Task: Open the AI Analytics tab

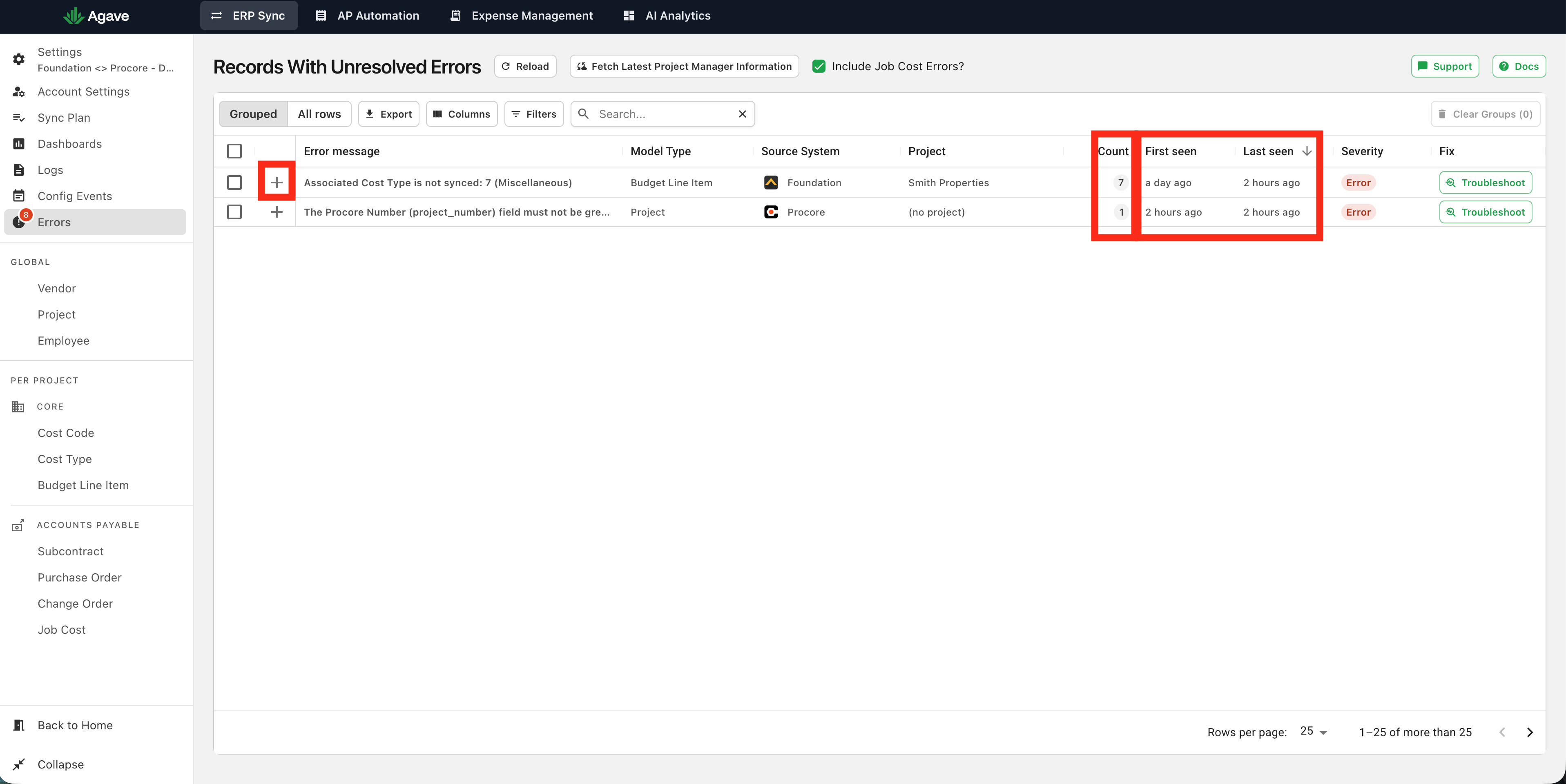Action: point(667,16)
